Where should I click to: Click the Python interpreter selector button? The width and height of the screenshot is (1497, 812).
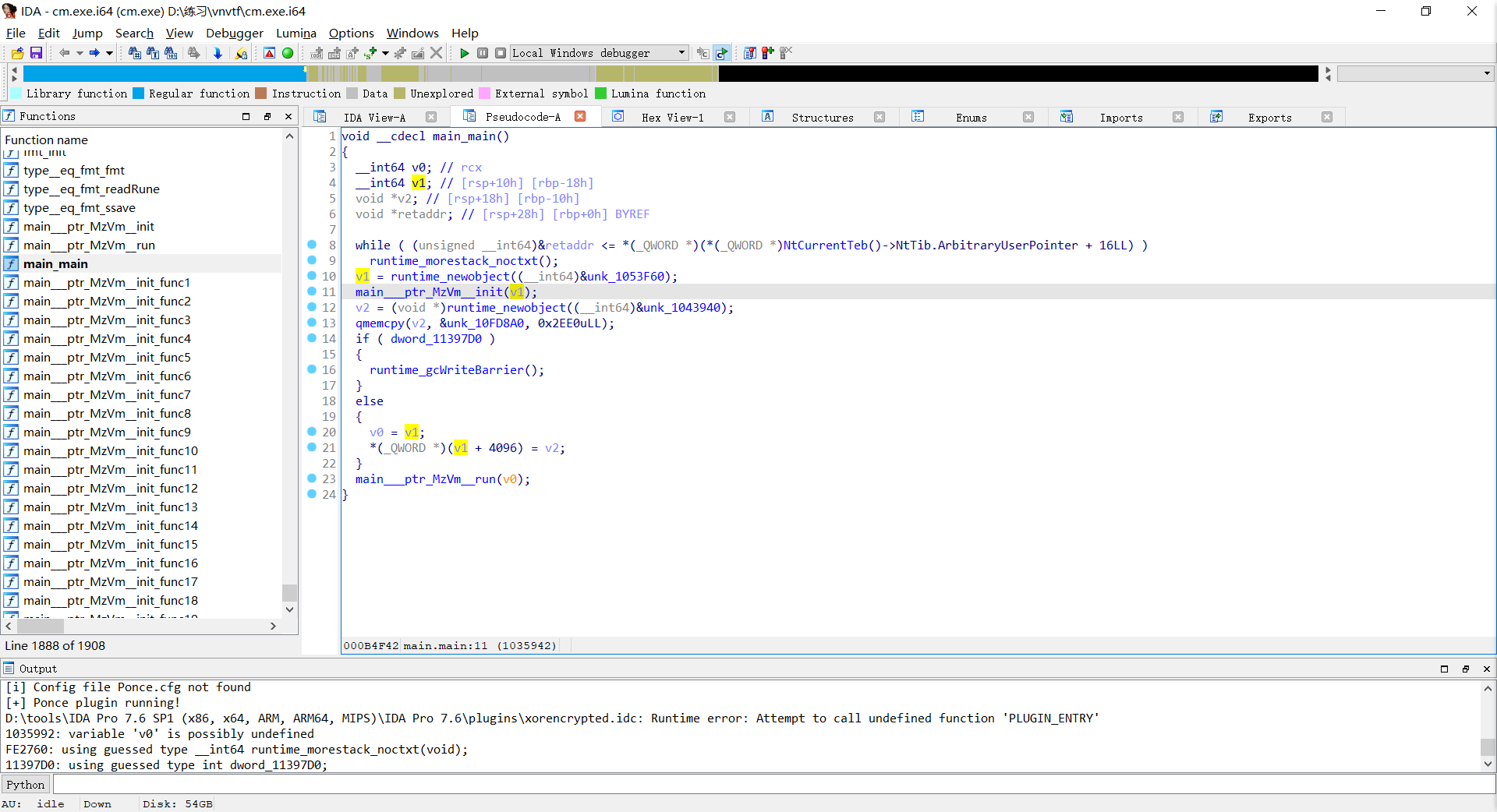26,785
